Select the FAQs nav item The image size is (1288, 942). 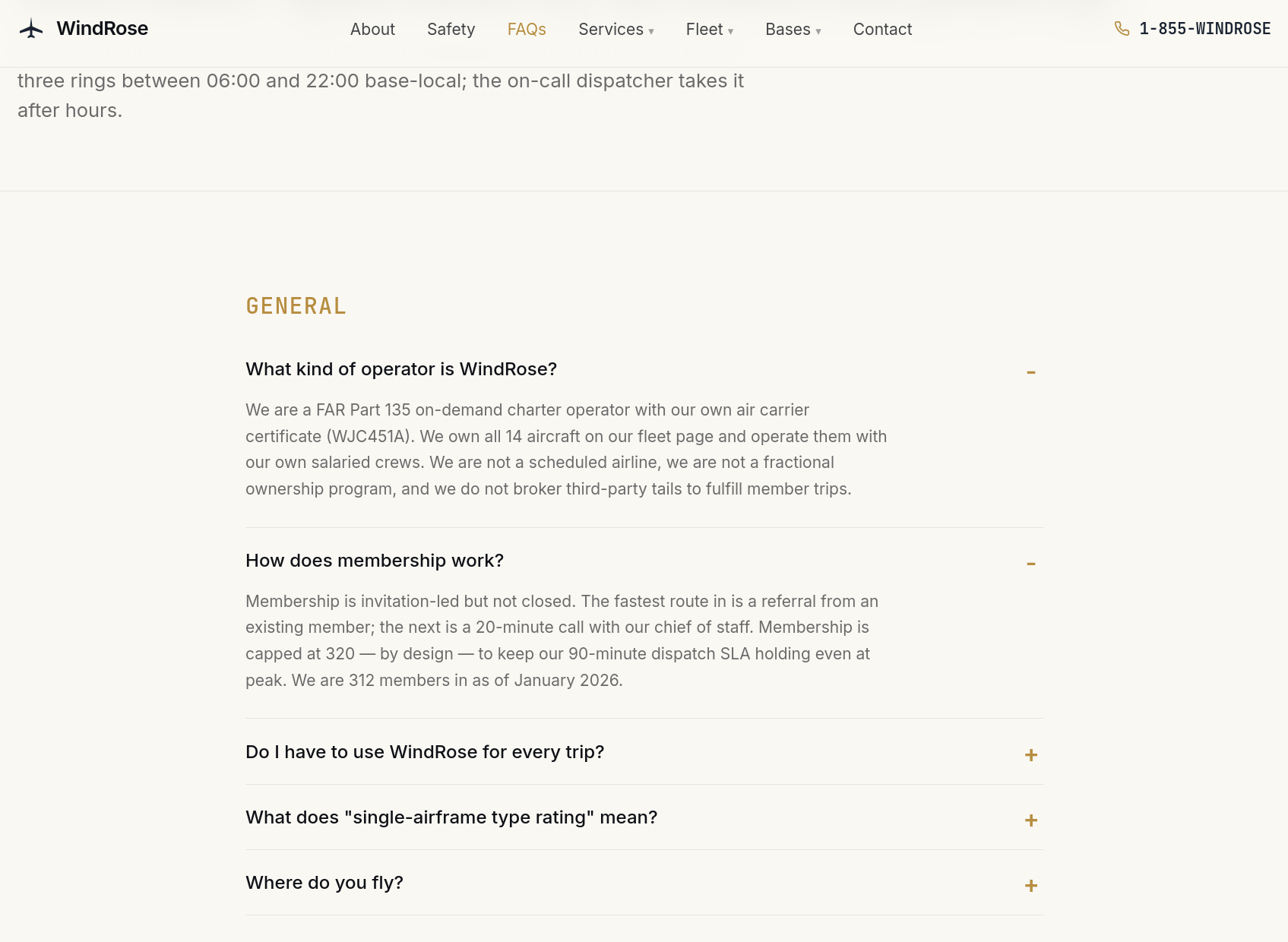[527, 30]
